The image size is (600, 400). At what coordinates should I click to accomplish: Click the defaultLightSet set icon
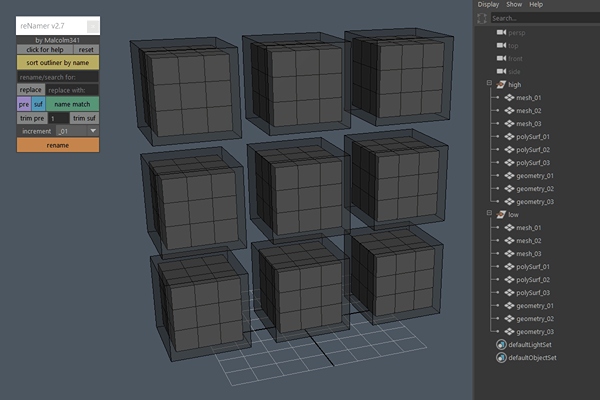501,344
